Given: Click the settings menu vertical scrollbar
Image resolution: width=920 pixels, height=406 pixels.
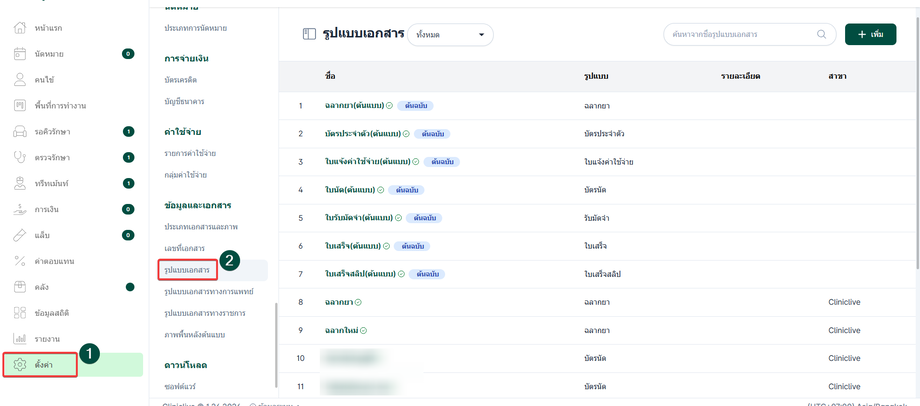Looking at the screenshot, I should (x=276, y=345).
